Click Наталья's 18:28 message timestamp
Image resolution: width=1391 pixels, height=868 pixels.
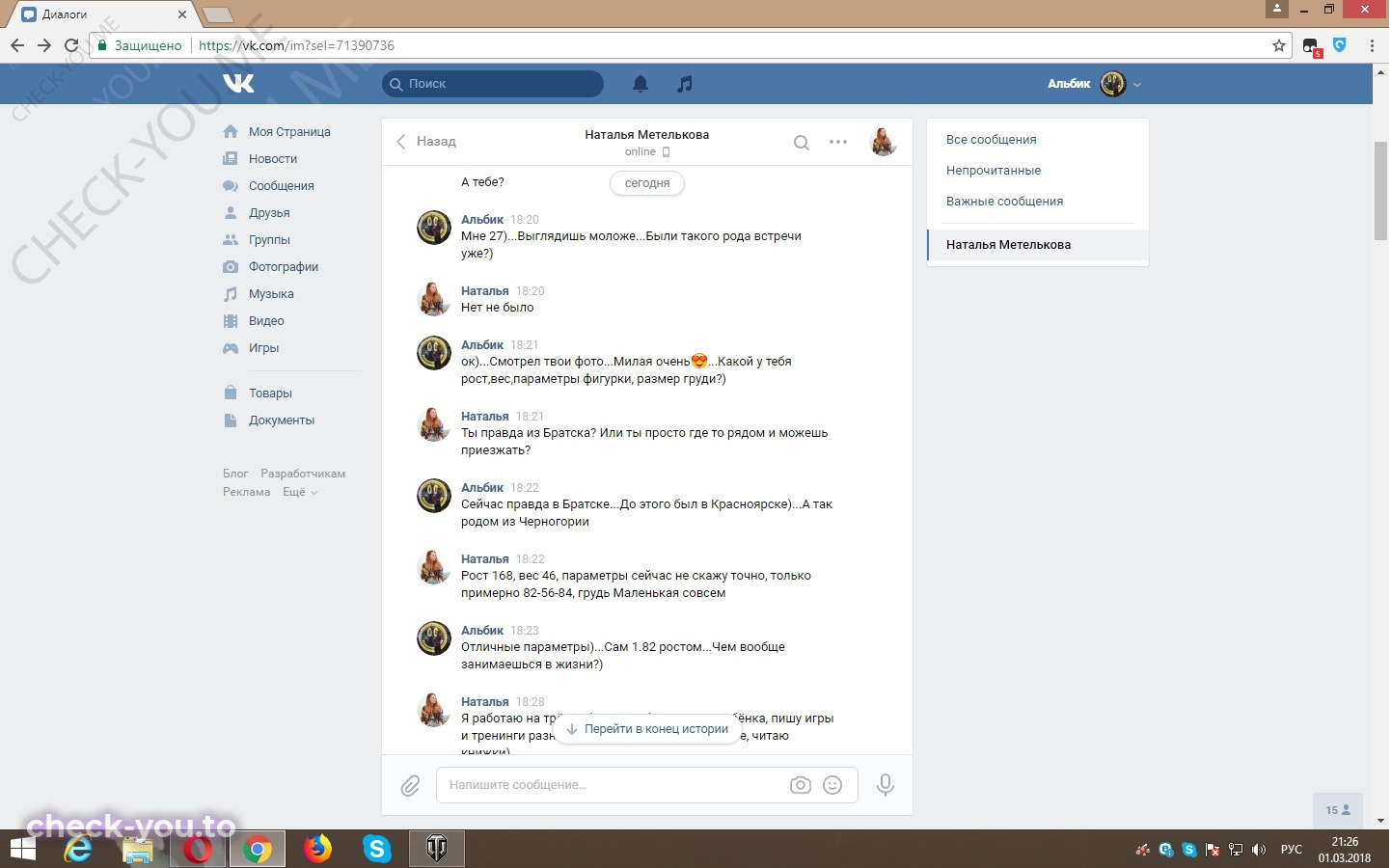point(531,702)
